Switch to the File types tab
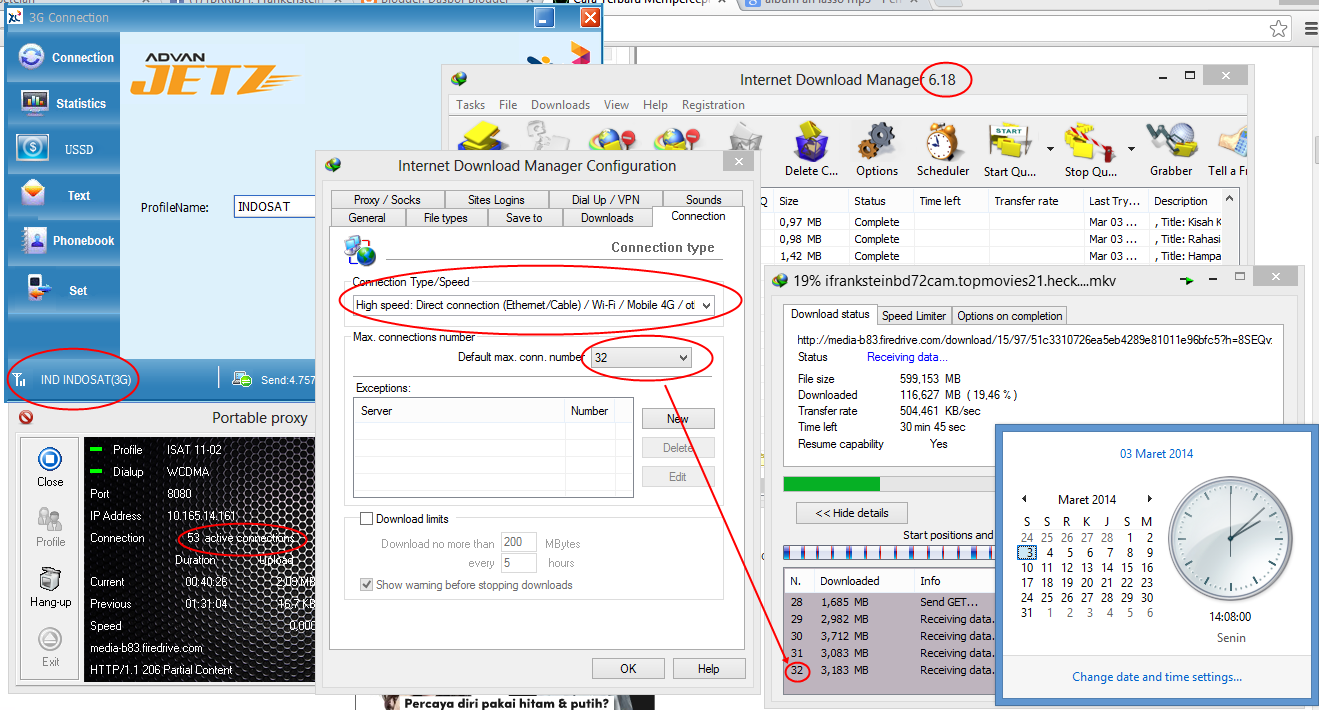 [445, 217]
